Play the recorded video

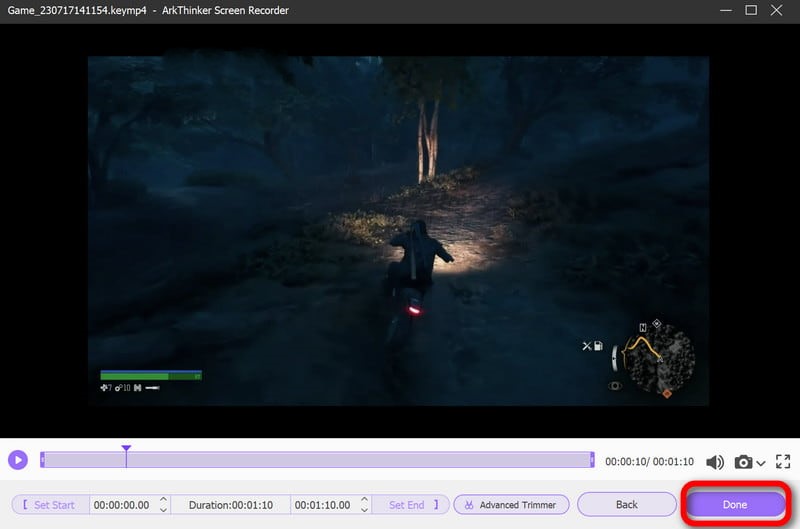click(18, 460)
